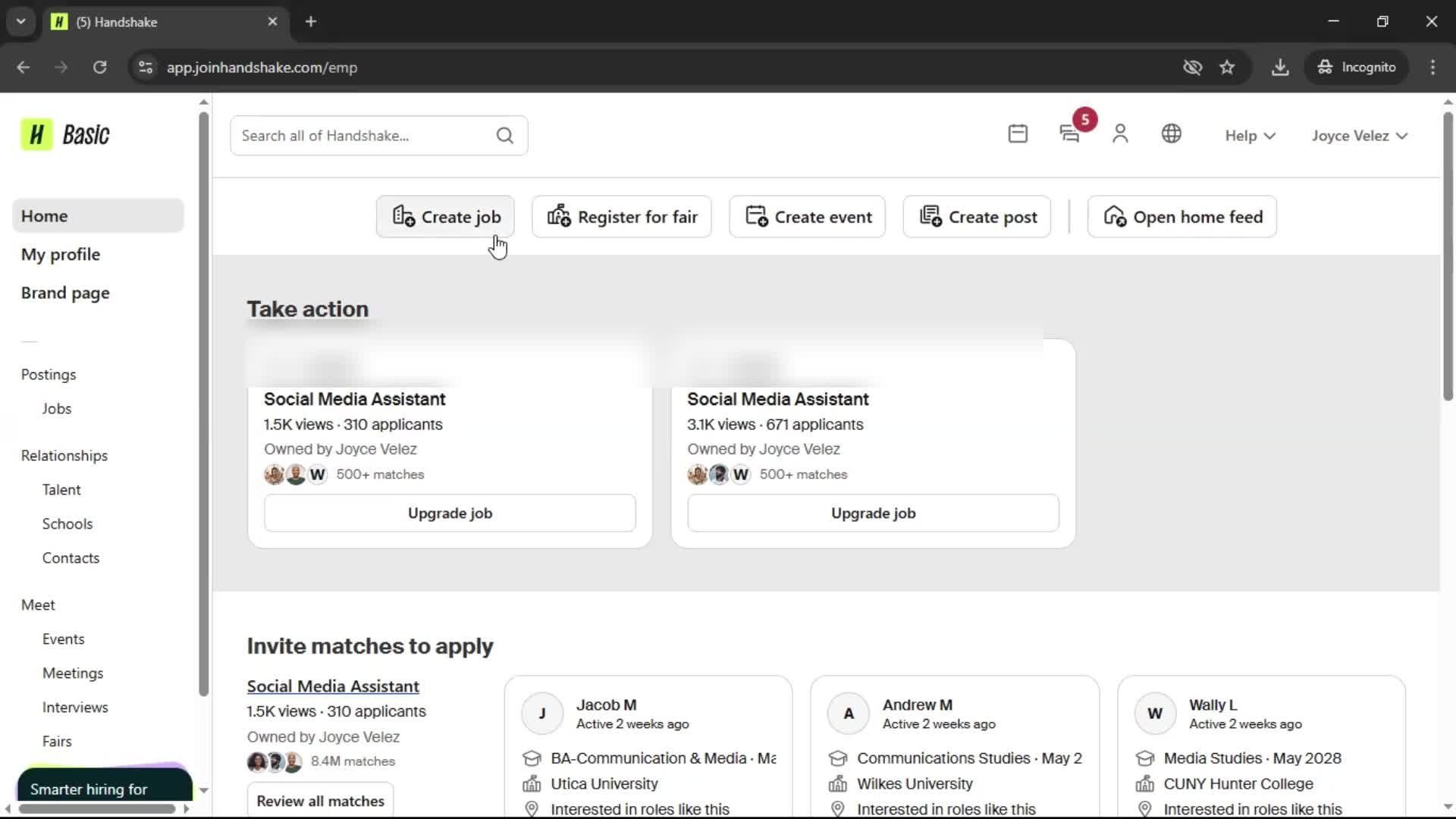Open Jobs under Postings

pyautogui.click(x=57, y=409)
